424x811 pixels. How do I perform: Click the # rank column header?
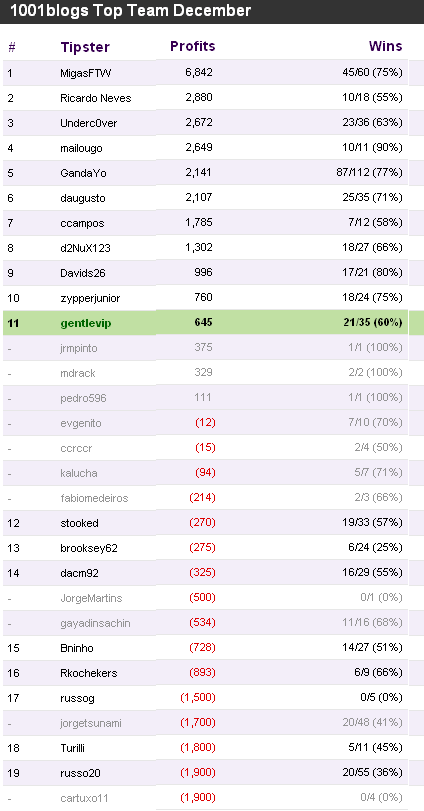coord(12,47)
